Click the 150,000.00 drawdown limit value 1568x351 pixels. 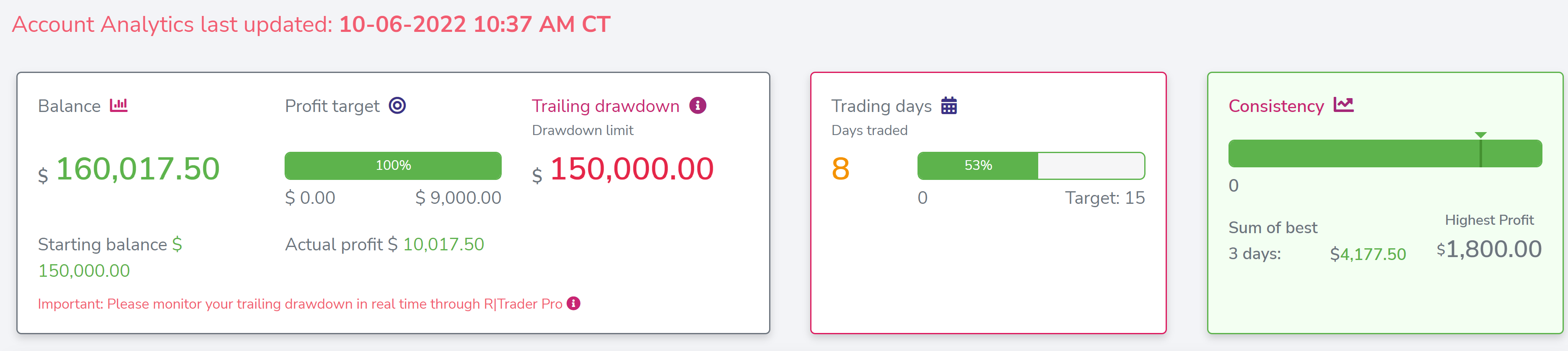pyautogui.click(x=632, y=169)
